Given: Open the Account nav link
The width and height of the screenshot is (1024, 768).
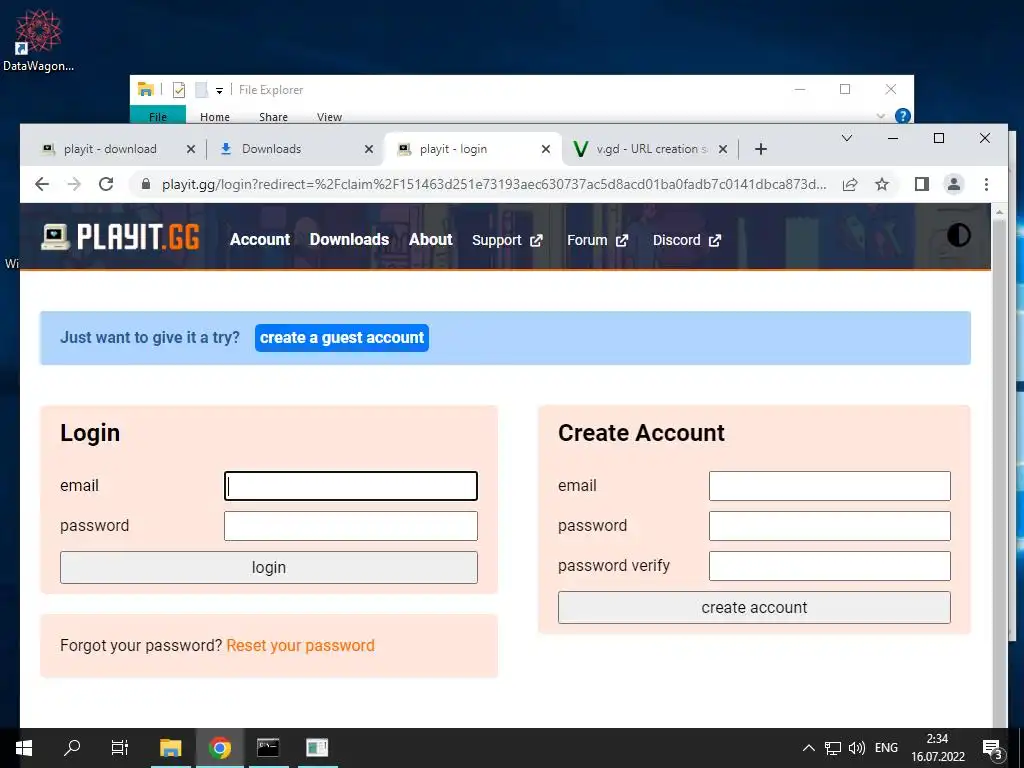Looking at the screenshot, I should (x=260, y=240).
